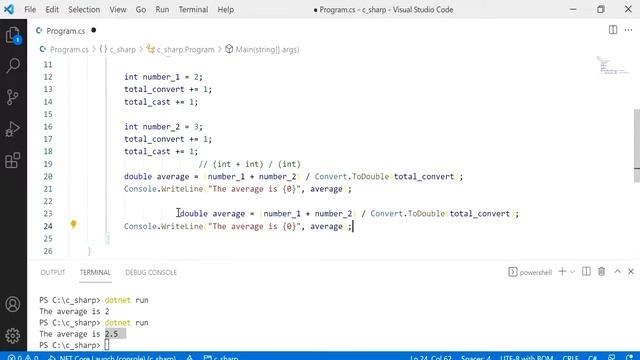Viewport: 640px width, 360px height.
Task: Click 'The average is 2' terminal line
Action: click(74, 311)
